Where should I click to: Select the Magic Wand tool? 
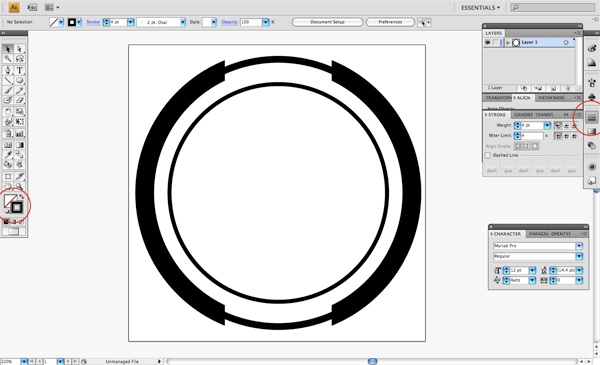8,59
